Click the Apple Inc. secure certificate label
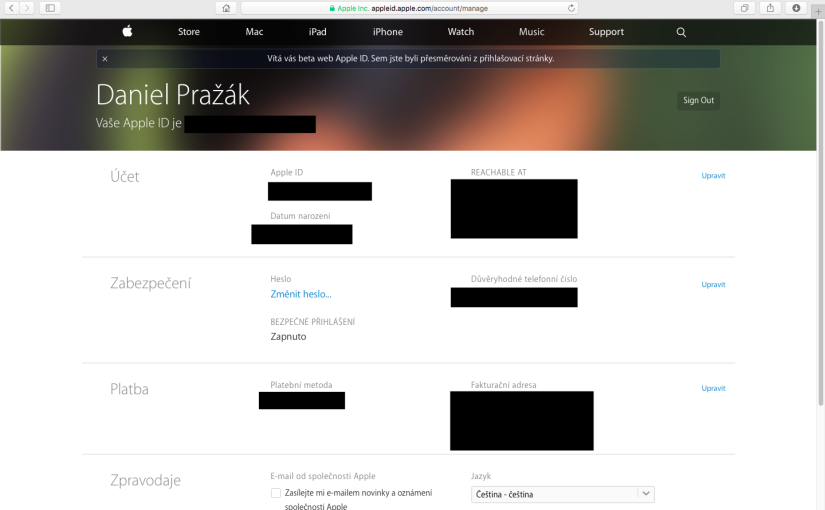 pos(349,8)
